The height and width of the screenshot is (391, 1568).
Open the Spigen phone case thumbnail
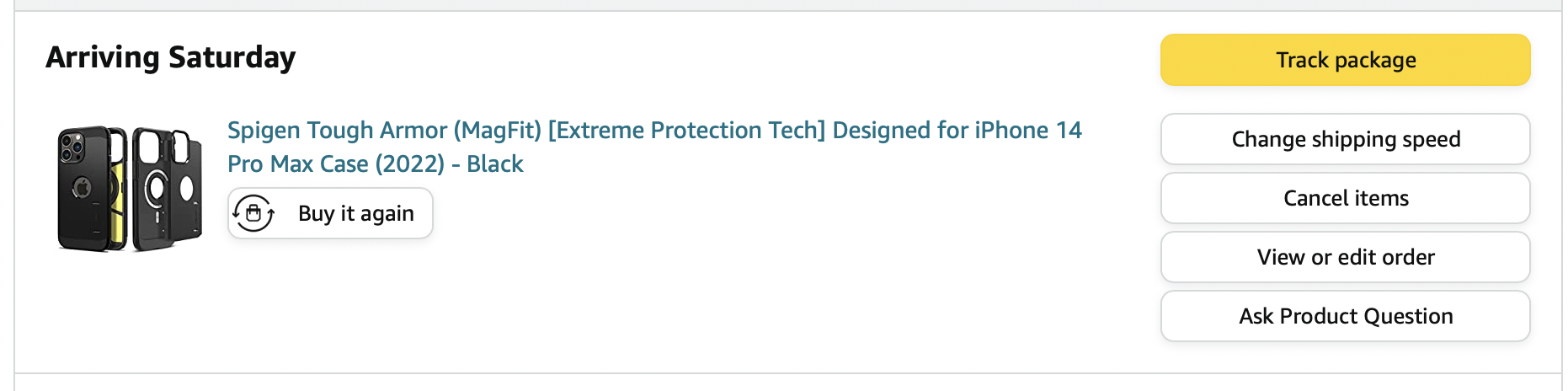130,189
